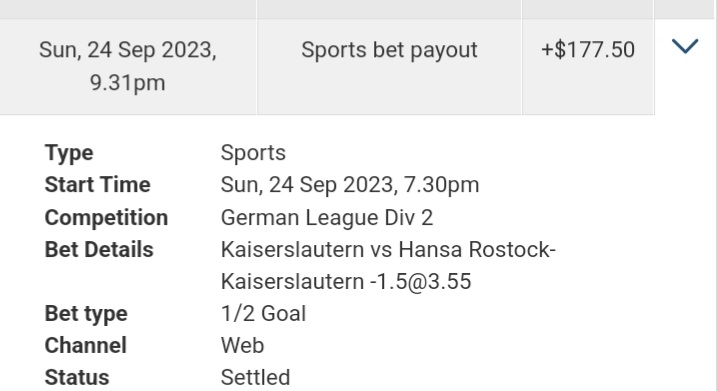This screenshot has width=717, height=391.
Task: Click the +$177.50 payout amount cell
Action: coord(588,67)
